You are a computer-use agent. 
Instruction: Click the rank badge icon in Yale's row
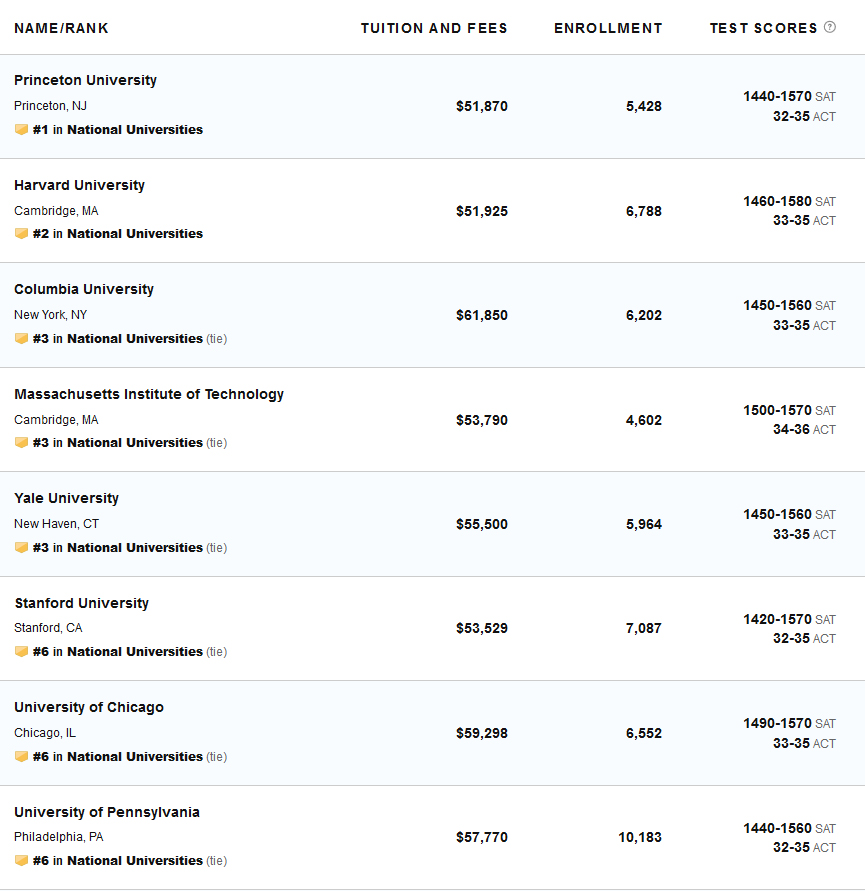[21, 548]
